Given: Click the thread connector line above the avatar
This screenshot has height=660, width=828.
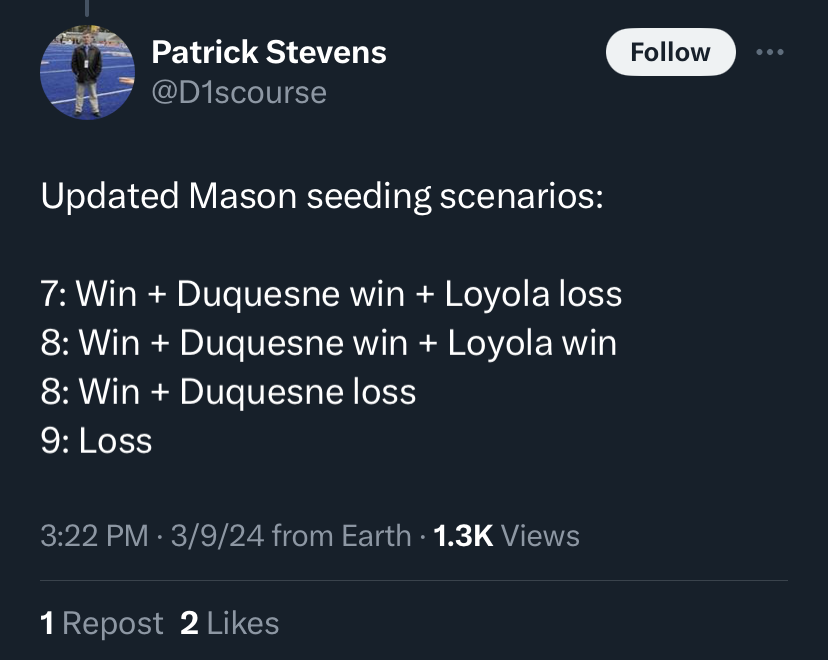Looking at the screenshot, I should (87, 8).
